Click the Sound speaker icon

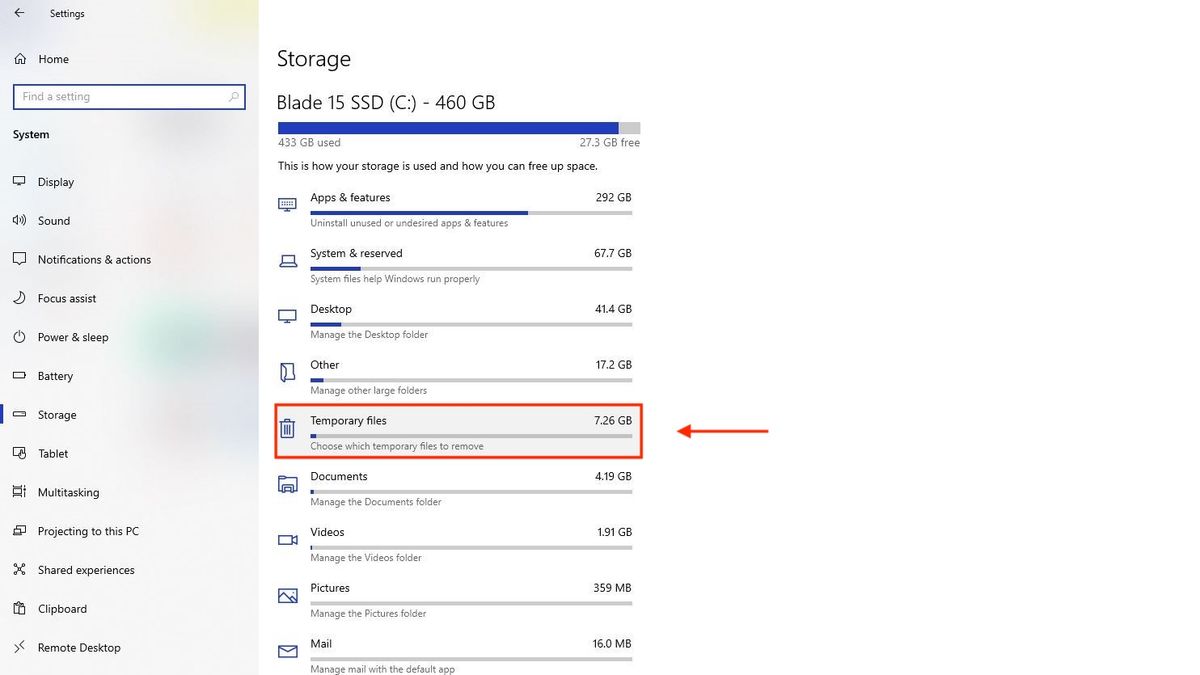pos(21,220)
